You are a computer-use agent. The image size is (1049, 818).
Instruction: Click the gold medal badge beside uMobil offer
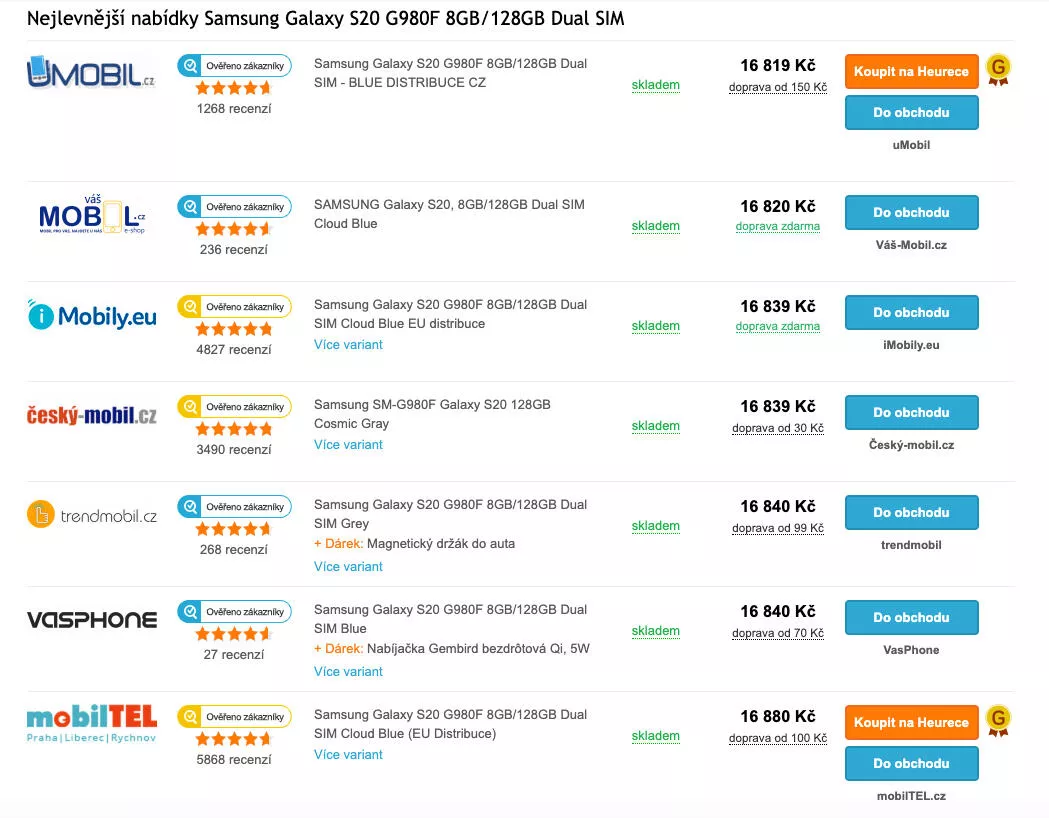[x=998, y=70]
